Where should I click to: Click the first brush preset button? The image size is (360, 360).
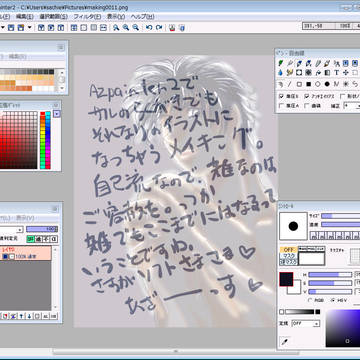pos(313,236)
